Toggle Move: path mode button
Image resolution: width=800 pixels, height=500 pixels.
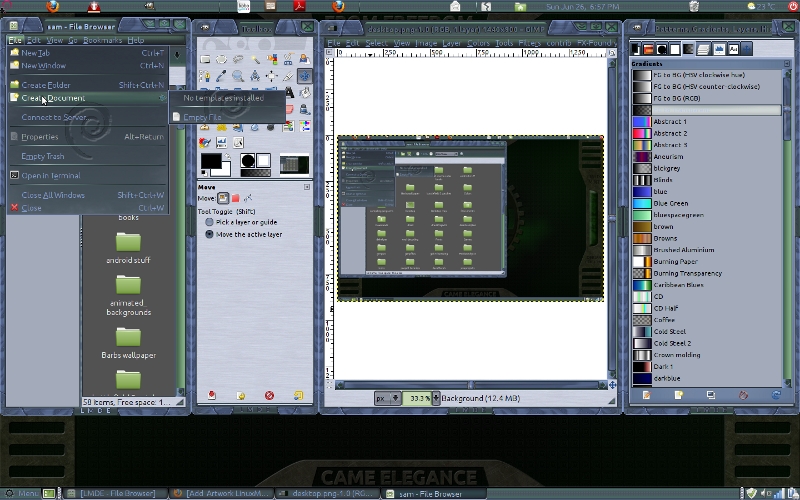click(248, 198)
